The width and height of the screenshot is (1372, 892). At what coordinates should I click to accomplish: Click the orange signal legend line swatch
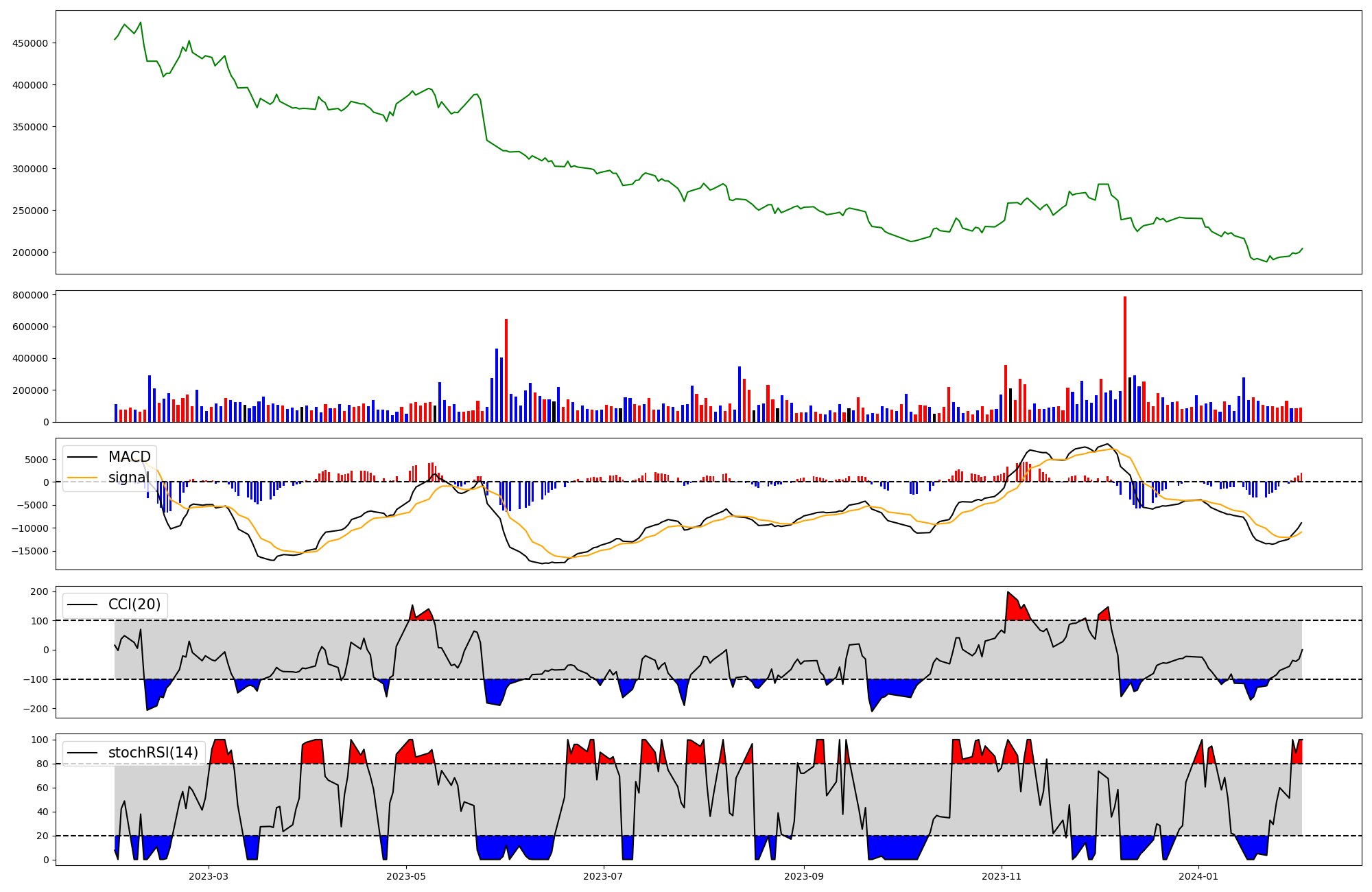(x=83, y=478)
